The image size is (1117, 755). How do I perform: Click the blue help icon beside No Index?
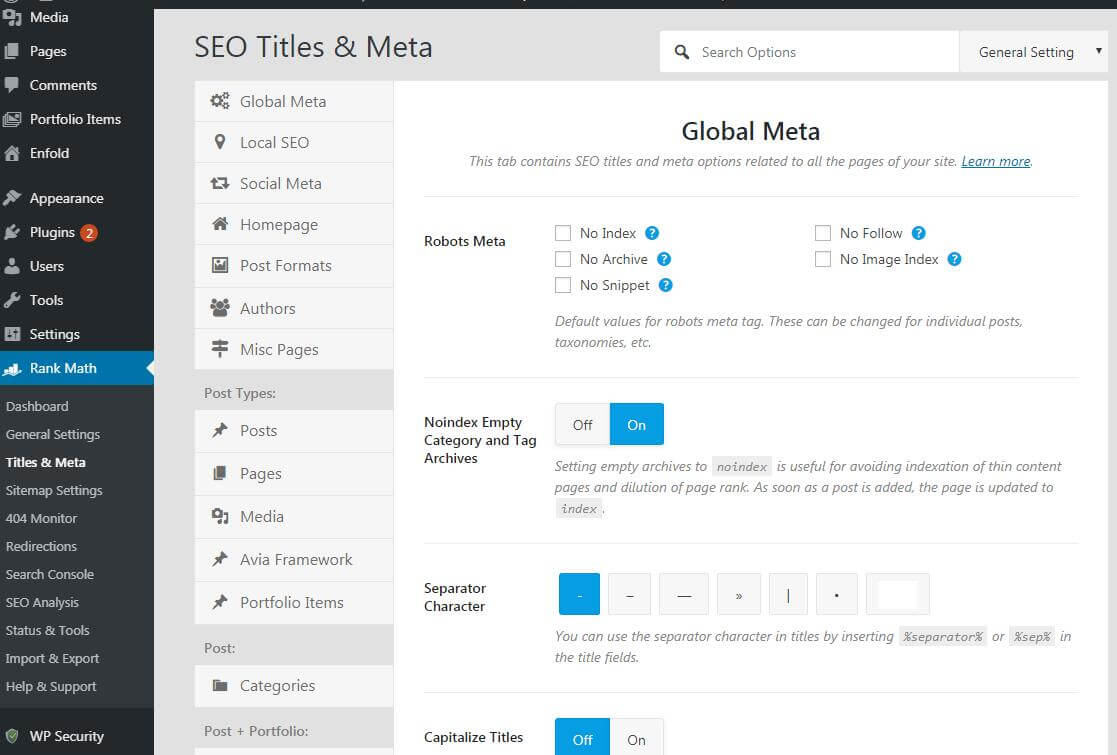coord(652,233)
